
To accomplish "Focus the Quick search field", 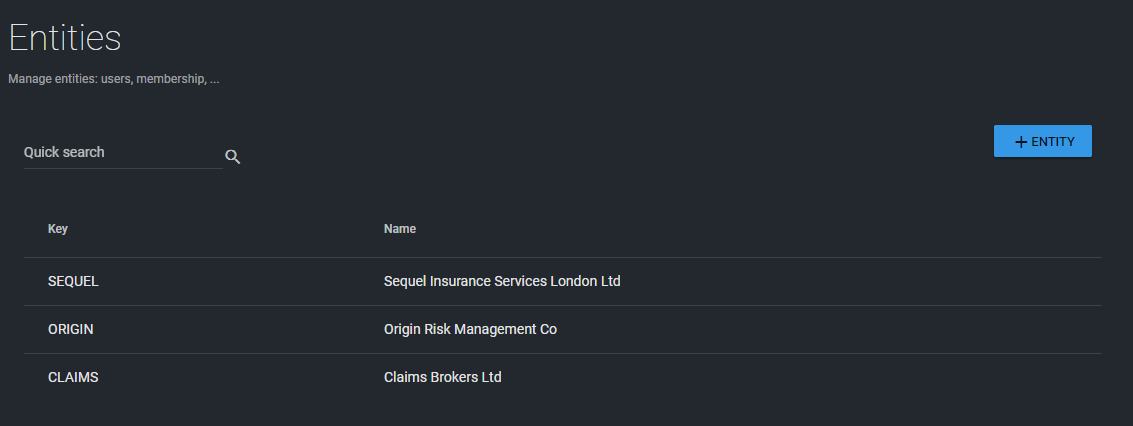I will [123, 153].
